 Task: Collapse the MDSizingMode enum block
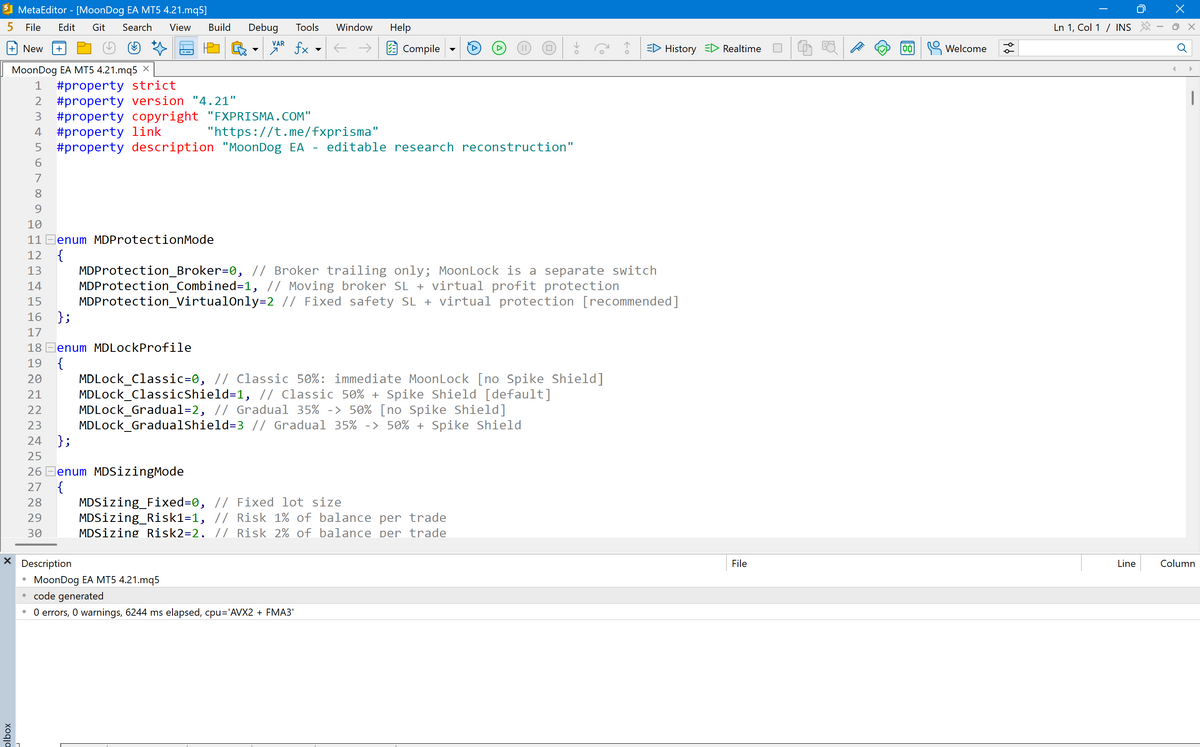pyautogui.click(x=50, y=472)
